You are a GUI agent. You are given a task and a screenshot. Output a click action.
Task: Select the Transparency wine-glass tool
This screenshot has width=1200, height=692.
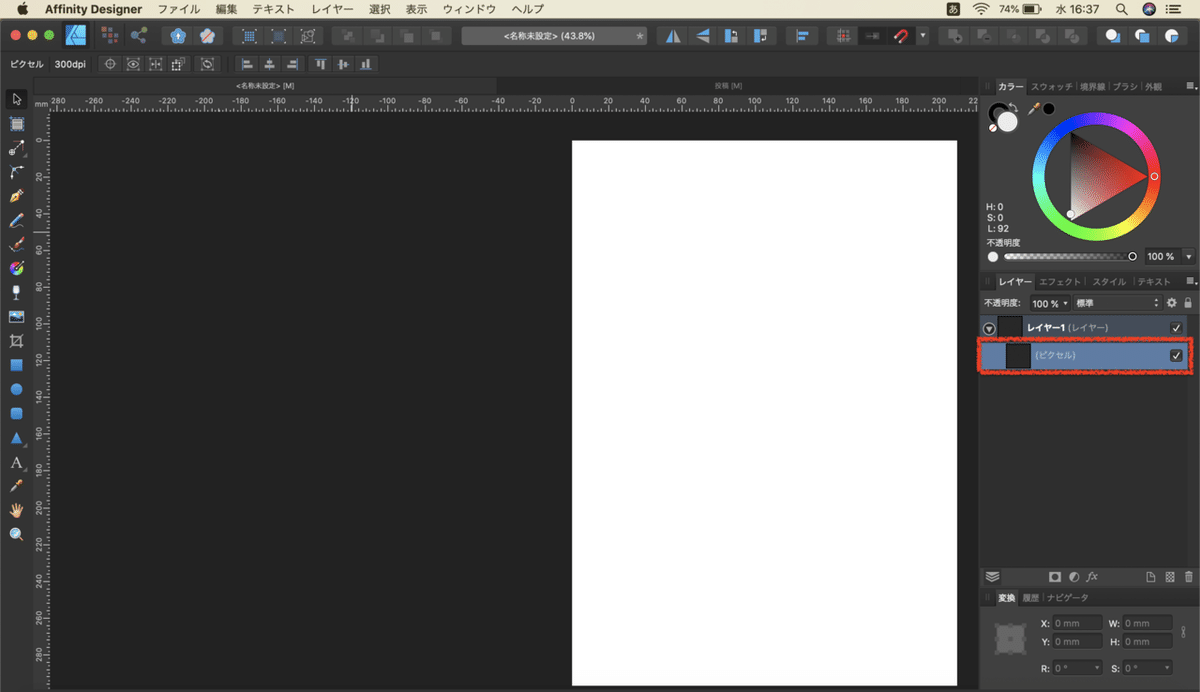tap(16, 292)
